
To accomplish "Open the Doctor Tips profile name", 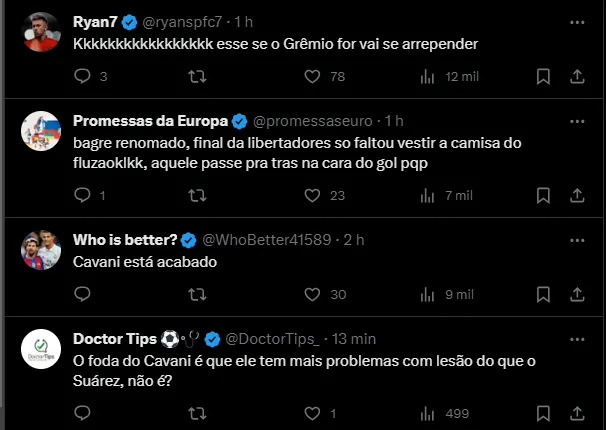I will click(x=116, y=338).
